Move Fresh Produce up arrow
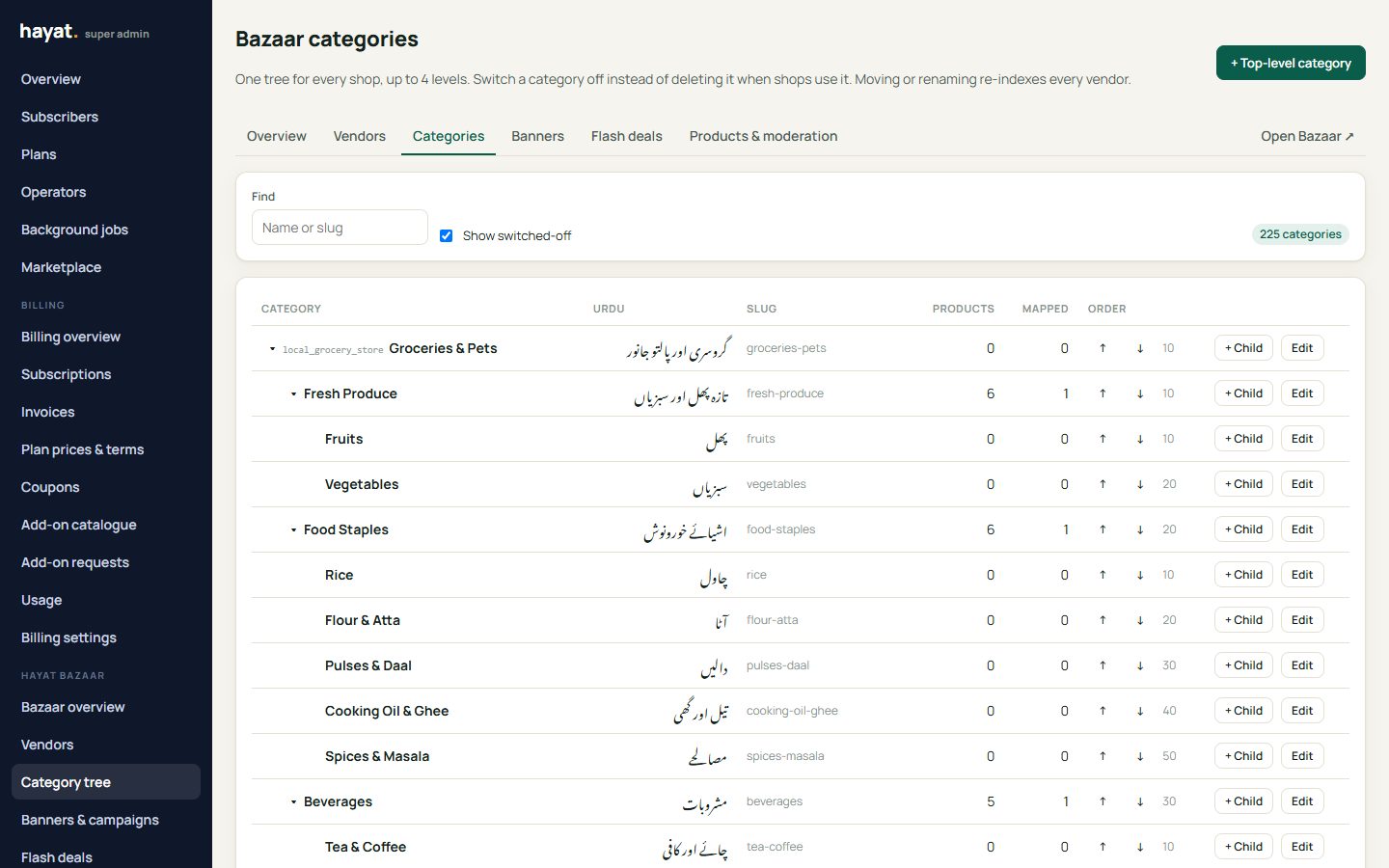 (x=1103, y=393)
